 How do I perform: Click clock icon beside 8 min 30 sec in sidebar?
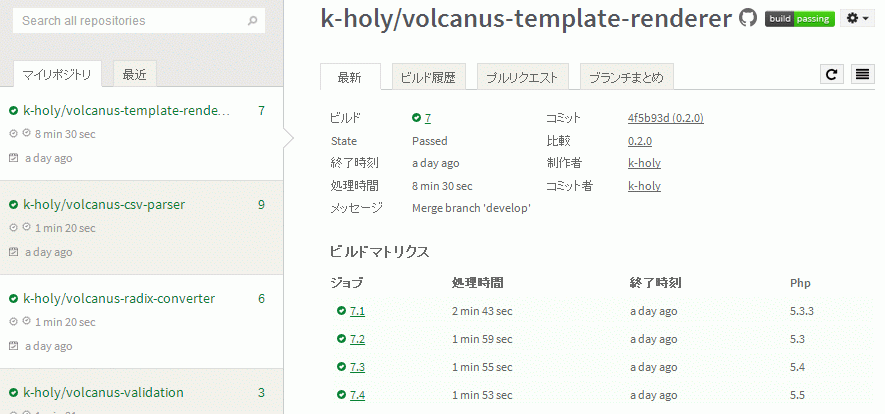[27, 134]
